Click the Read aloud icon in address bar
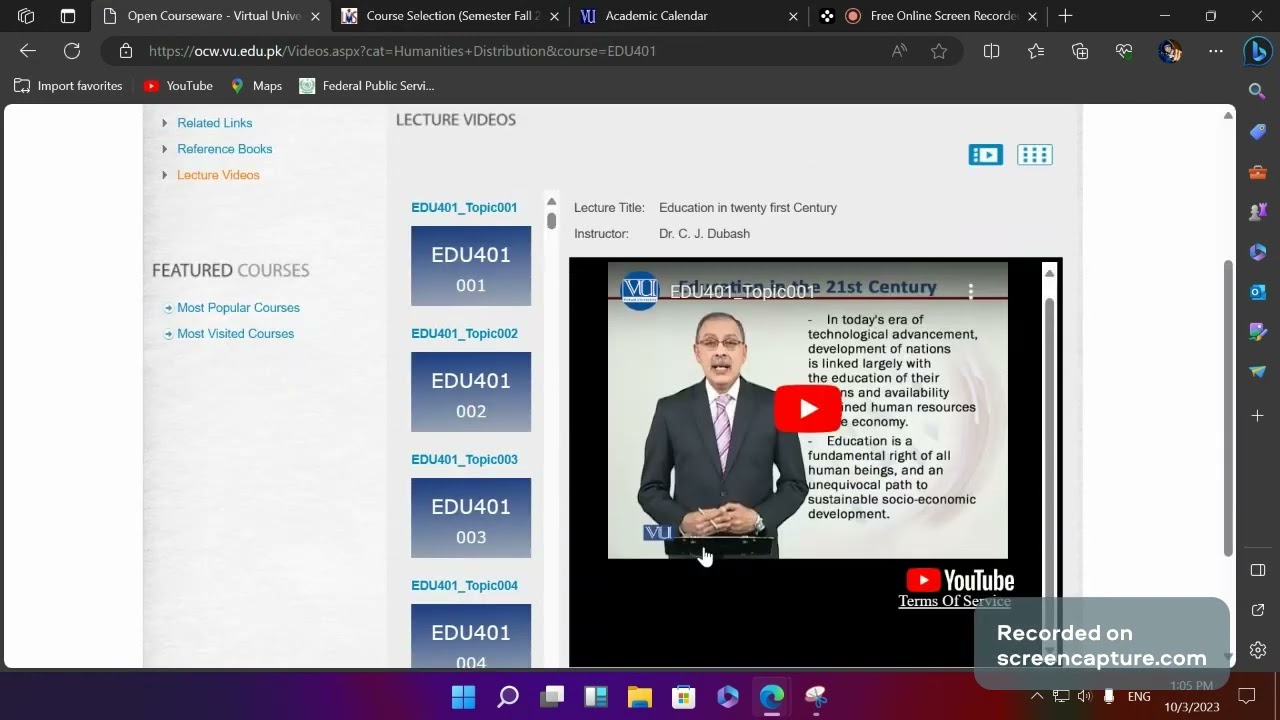This screenshot has height=720, width=1280. (x=900, y=51)
